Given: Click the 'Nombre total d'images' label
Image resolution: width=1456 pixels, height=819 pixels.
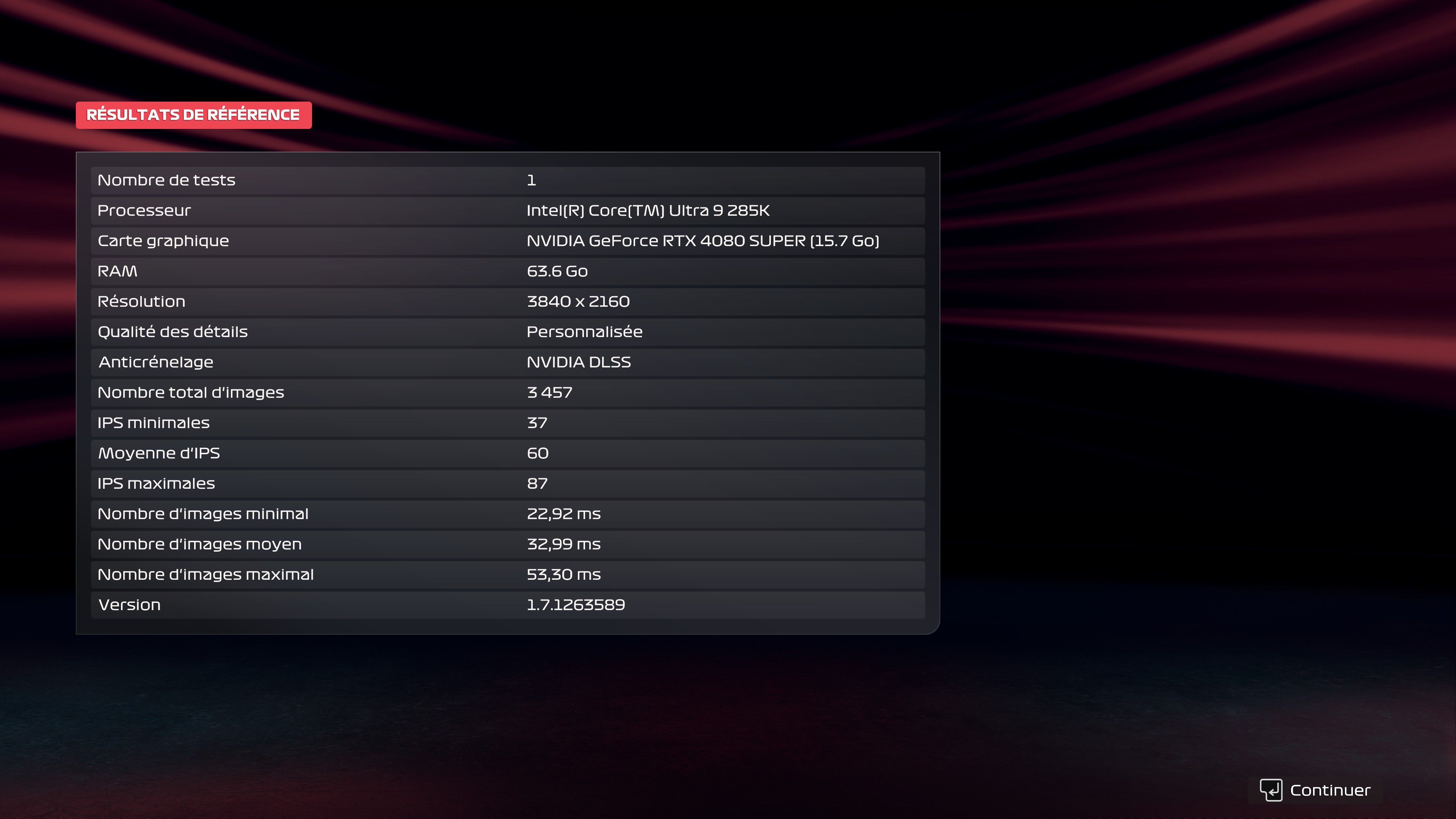Looking at the screenshot, I should pos(190,393).
